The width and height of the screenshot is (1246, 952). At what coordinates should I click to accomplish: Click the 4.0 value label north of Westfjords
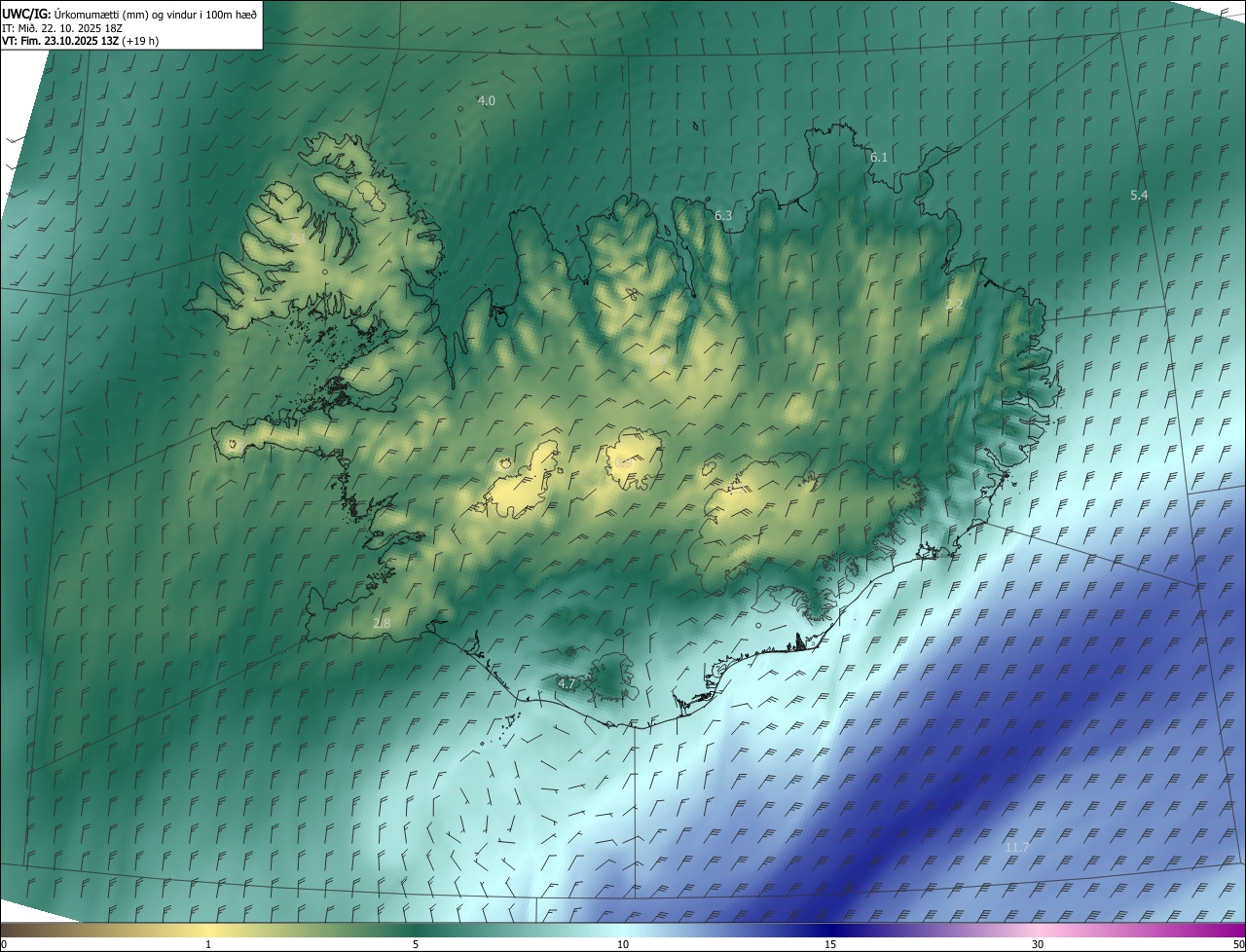click(486, 101)
